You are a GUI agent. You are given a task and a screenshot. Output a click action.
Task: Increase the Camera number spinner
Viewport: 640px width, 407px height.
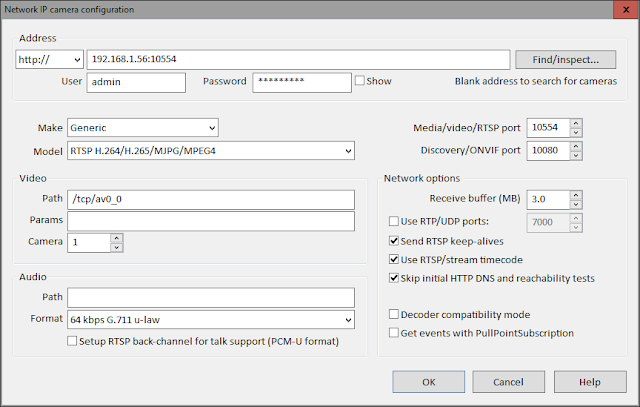tap(117, 238)
